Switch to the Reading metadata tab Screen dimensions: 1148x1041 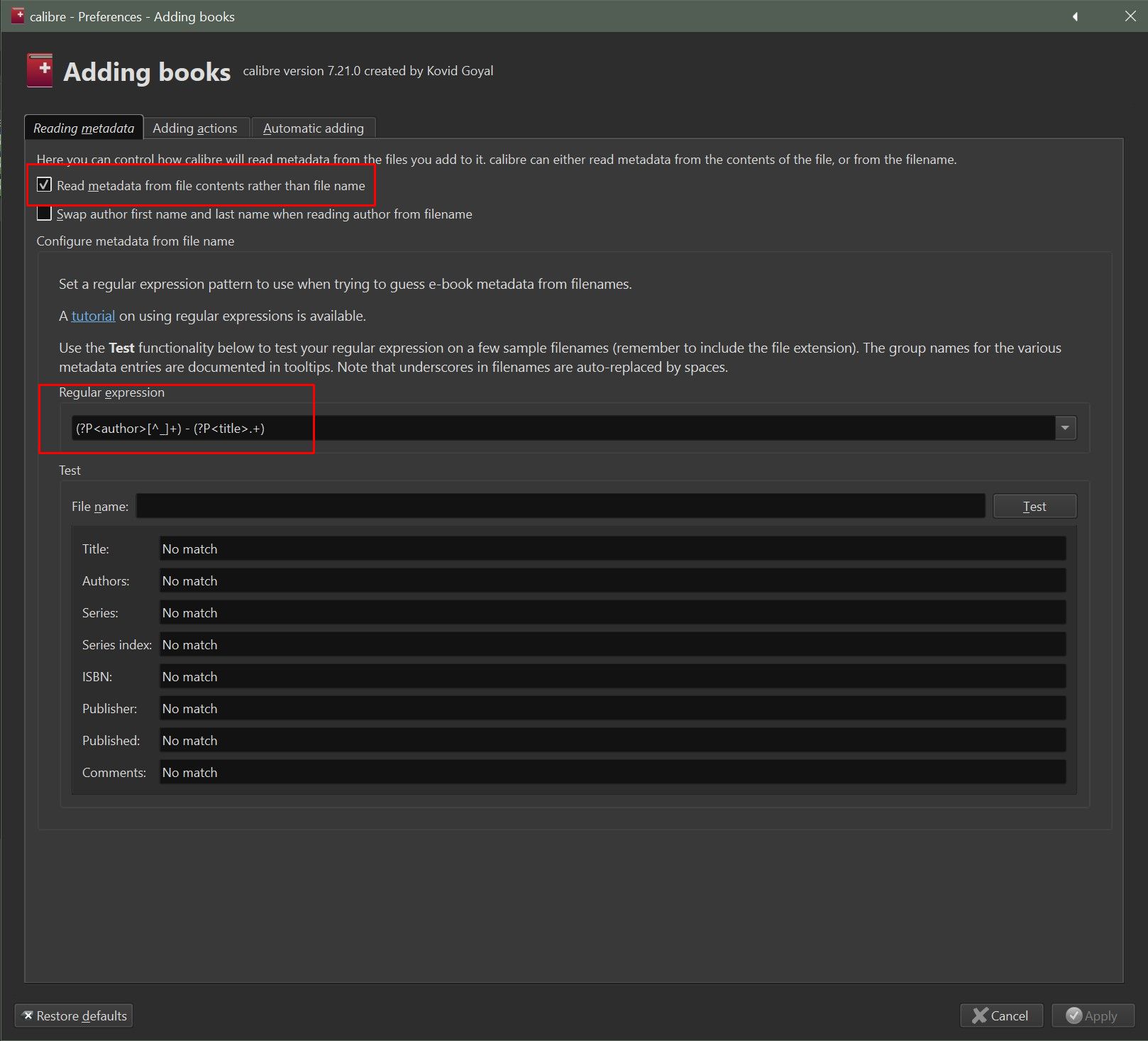tap(84, 128)
